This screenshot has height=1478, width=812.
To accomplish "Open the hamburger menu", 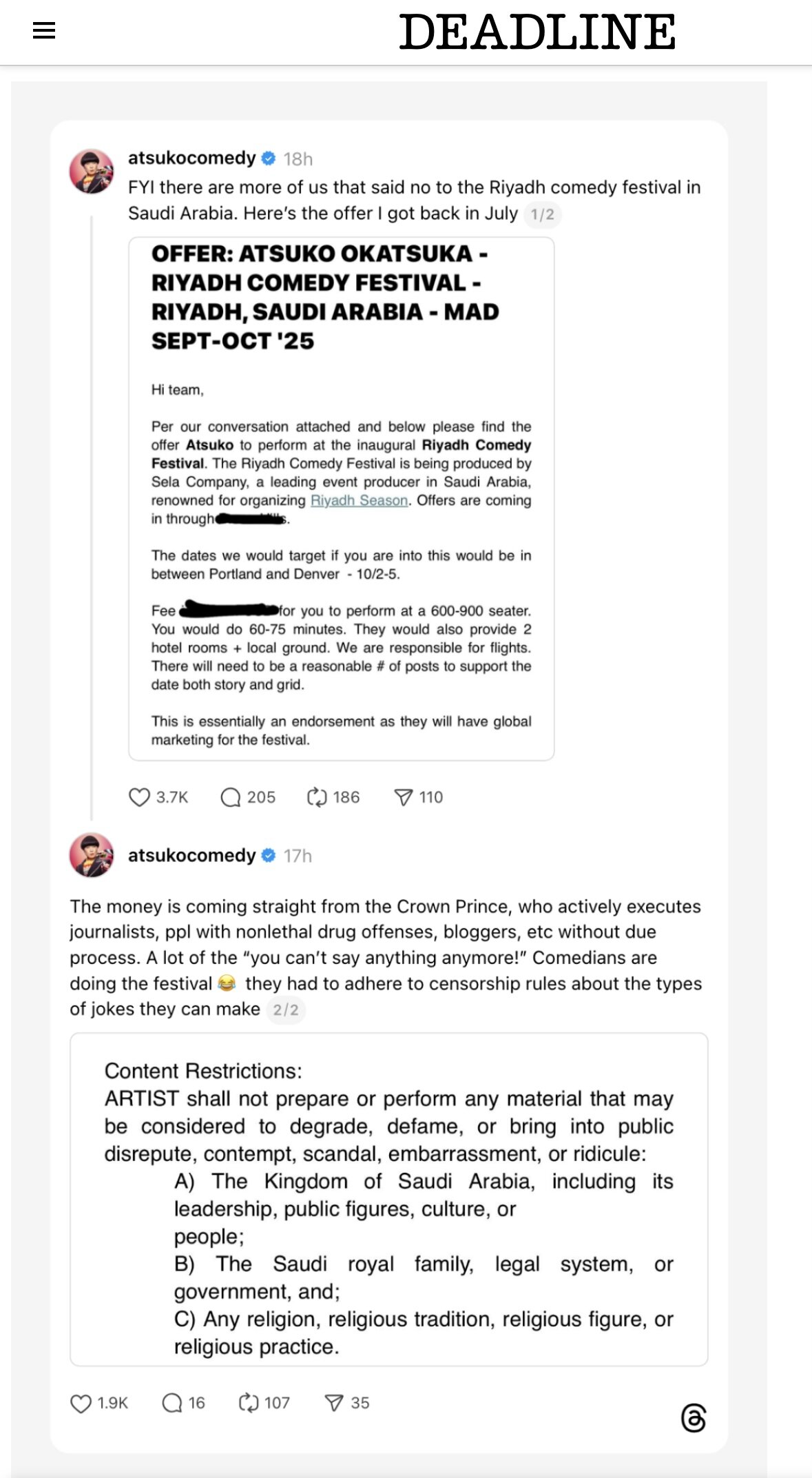I will [x=44, y=30].
